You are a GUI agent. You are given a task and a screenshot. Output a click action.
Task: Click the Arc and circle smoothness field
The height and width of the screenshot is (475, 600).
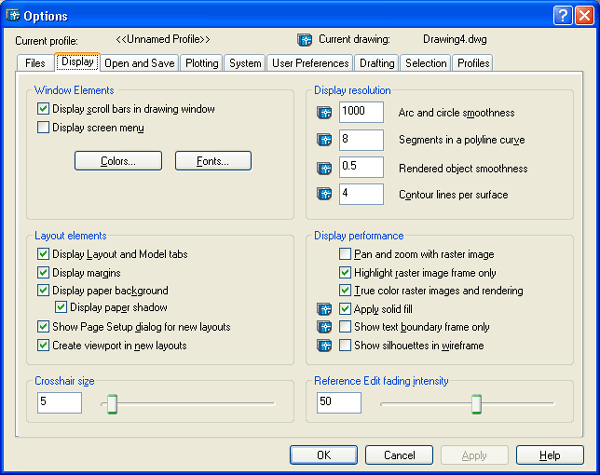tap(361, 112)
